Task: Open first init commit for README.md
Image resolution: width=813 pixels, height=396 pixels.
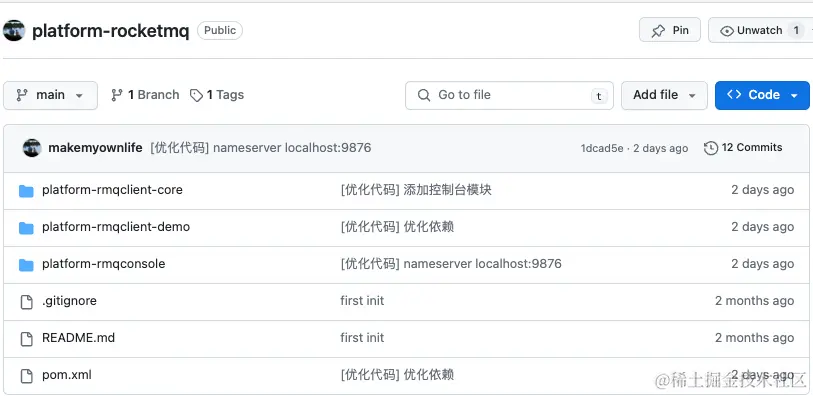Action: coord(362,338)
